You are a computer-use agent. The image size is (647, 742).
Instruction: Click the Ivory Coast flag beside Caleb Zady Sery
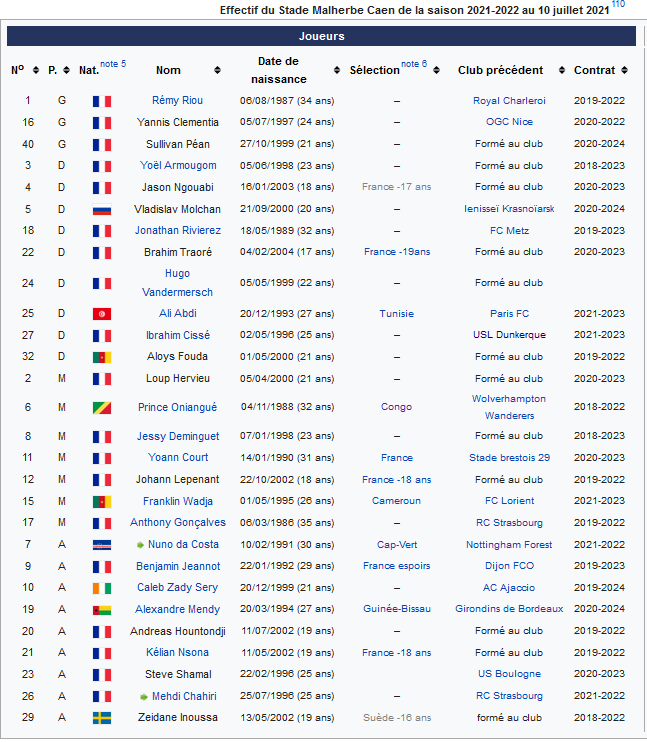[x=101, y=588]
